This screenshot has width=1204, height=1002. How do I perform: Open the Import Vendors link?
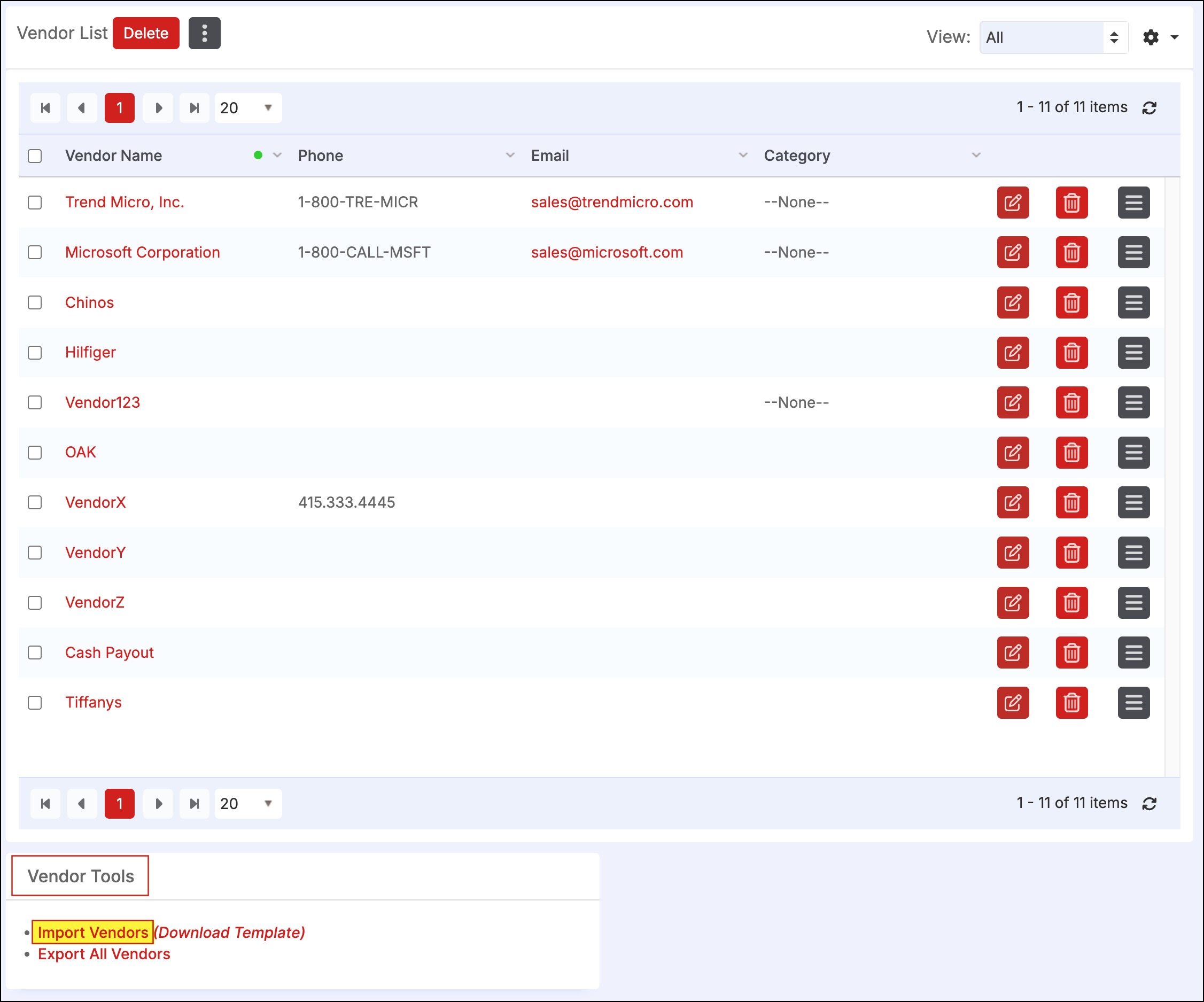[x=93, y=932]
